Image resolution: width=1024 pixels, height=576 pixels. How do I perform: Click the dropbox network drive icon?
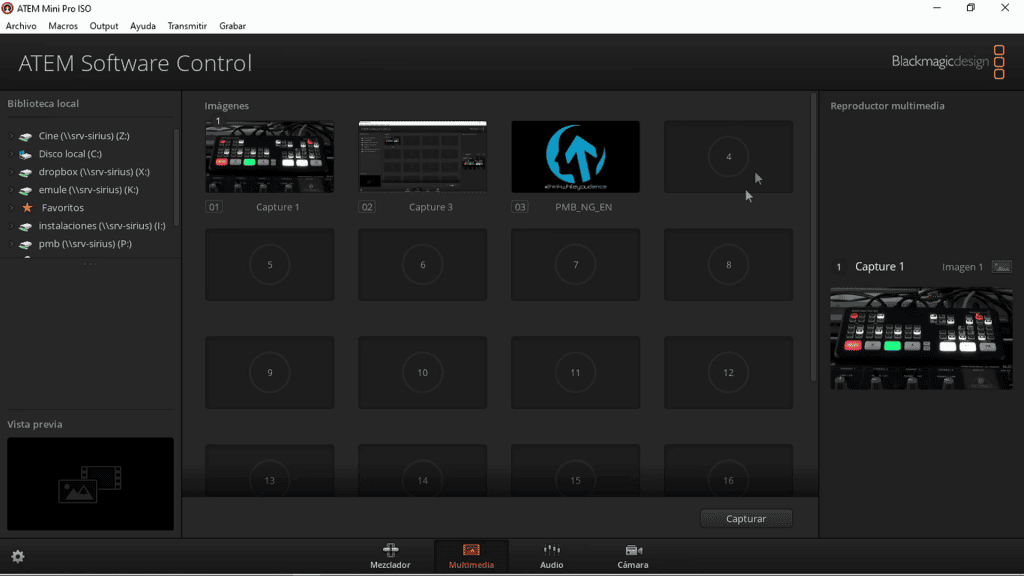point(25,172)
